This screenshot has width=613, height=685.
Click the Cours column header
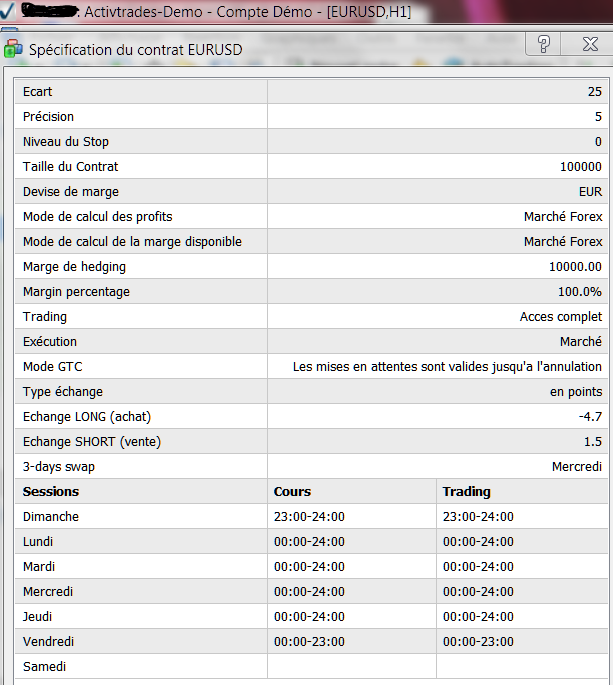292,492
